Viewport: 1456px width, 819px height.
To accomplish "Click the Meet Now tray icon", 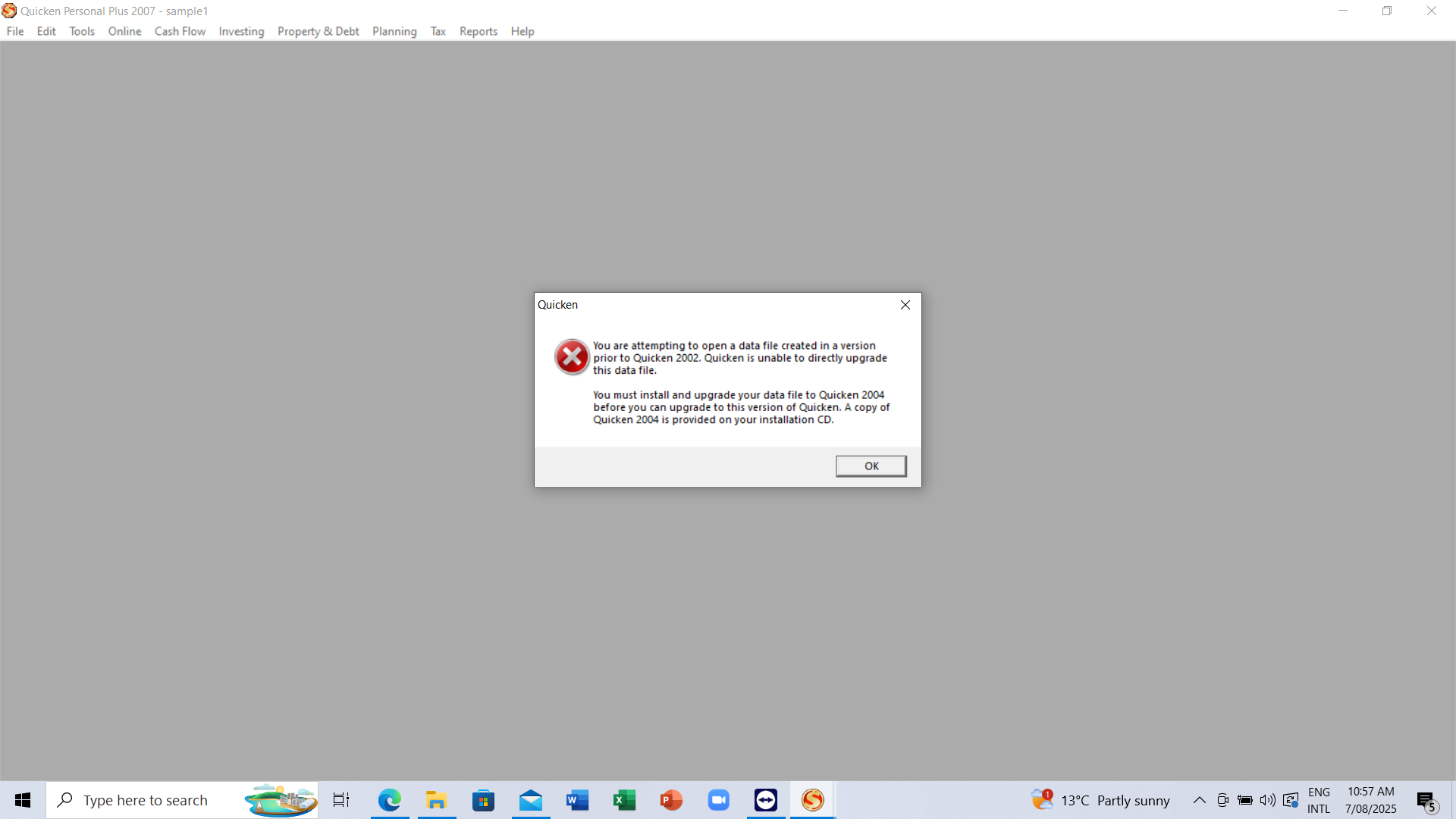I will coord(1222,800).
